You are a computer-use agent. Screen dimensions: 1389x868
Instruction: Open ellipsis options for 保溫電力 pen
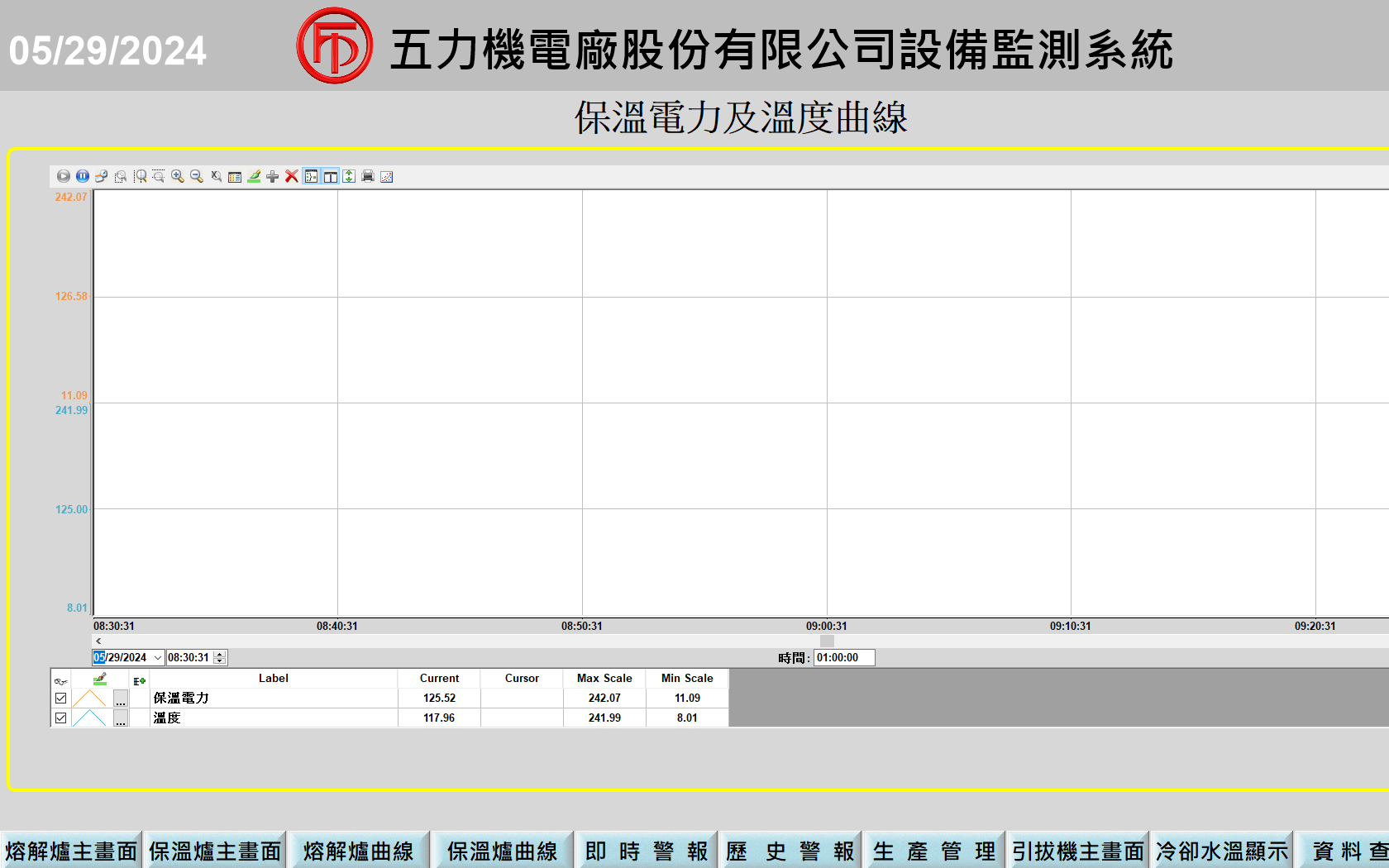click(121, 699)
